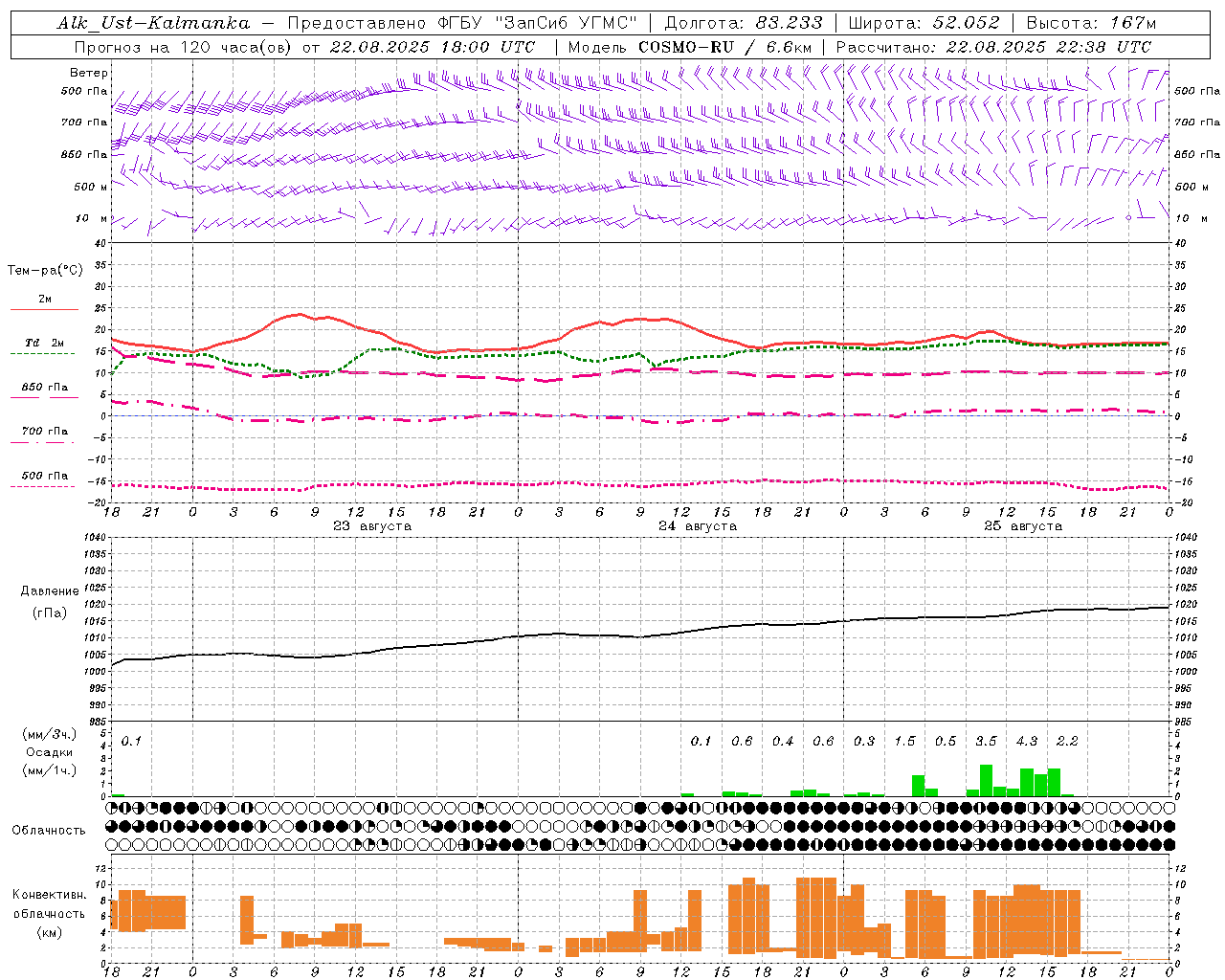
Task: Click the Рассчитано: 22.08.2025 22:38 UTC text
Action: click(x=993, y=46)
